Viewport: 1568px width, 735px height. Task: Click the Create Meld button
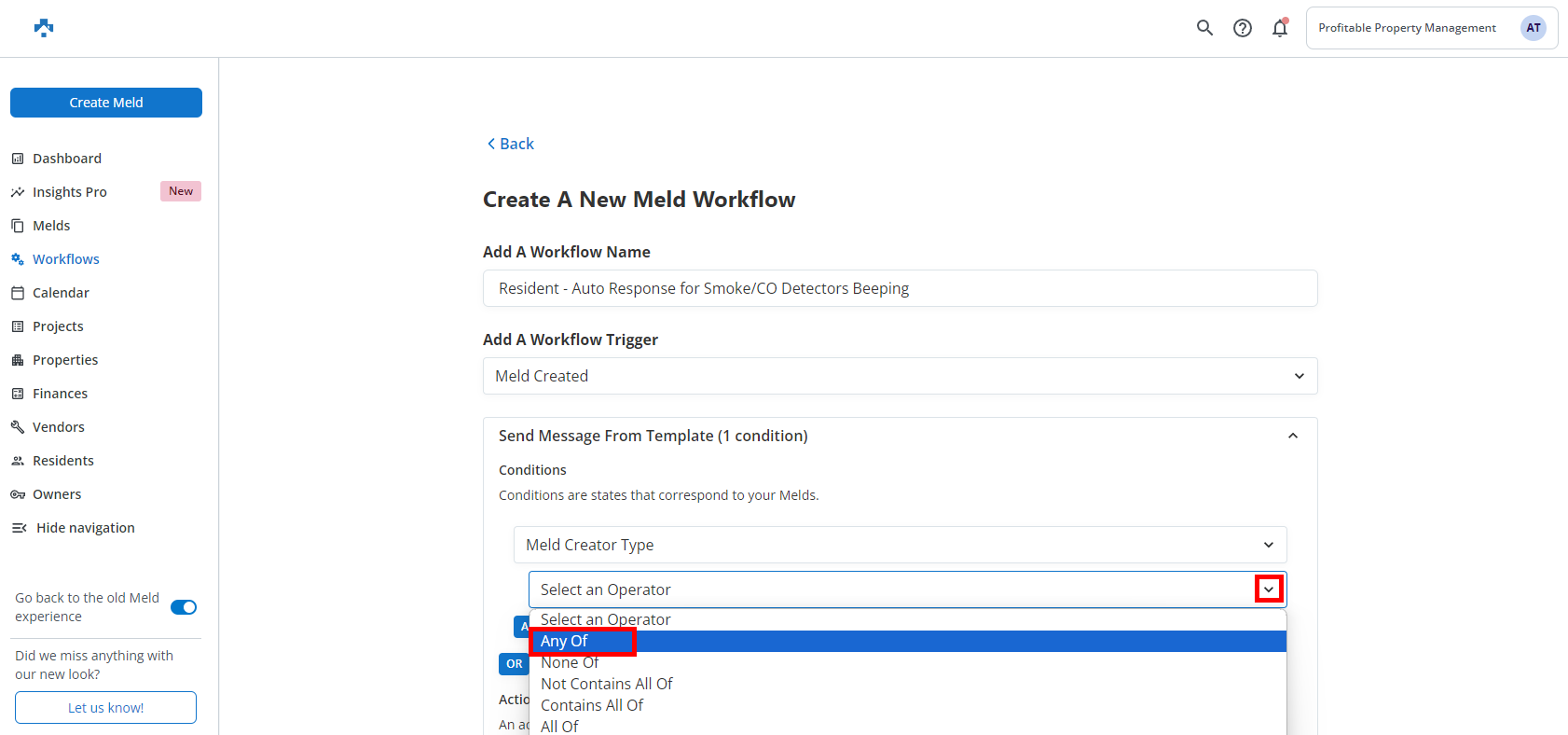pyautogui.click(x=106, y=103)
